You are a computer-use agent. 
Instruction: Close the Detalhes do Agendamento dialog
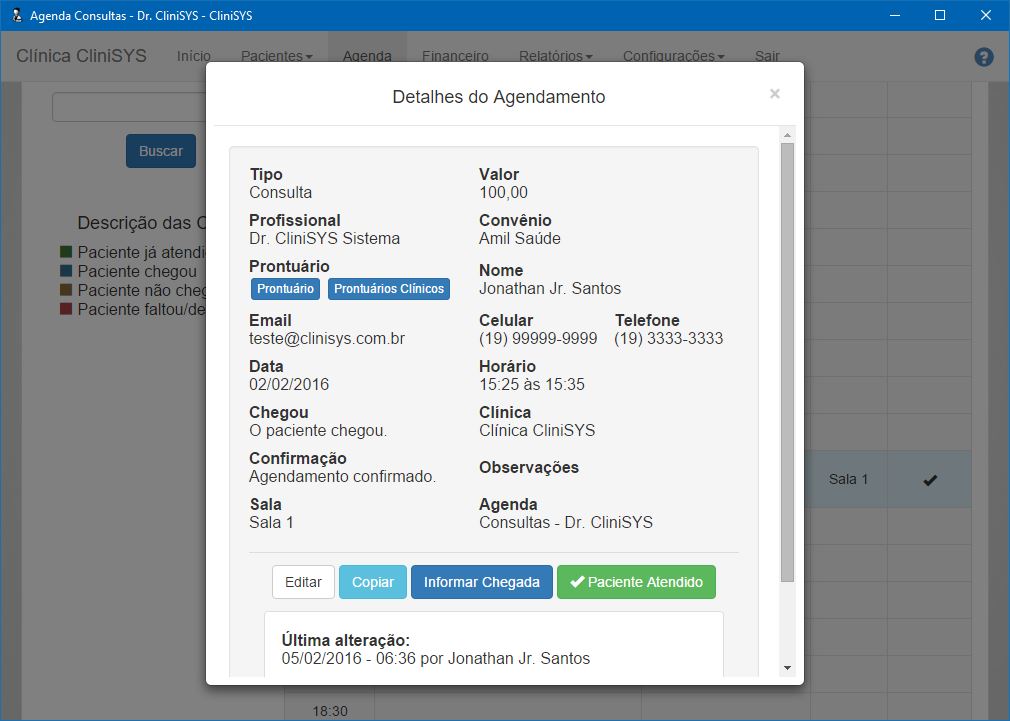(x=774, y=94)
